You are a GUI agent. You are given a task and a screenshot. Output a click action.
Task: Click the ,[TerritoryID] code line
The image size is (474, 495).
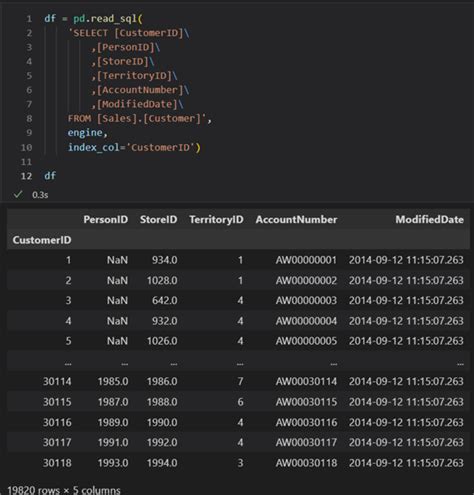tap(134, 76)
